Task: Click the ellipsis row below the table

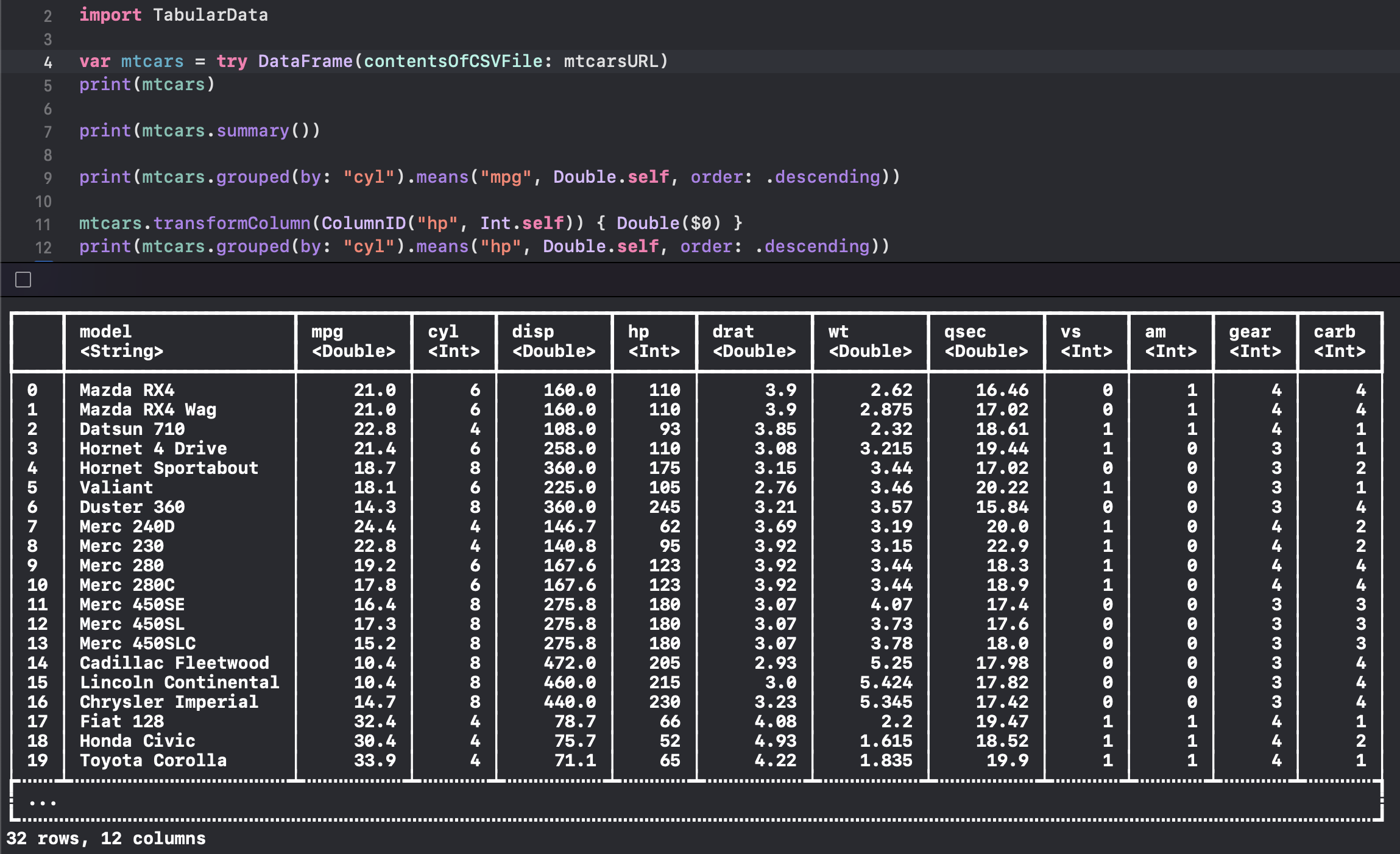Action: click(43, 801)
